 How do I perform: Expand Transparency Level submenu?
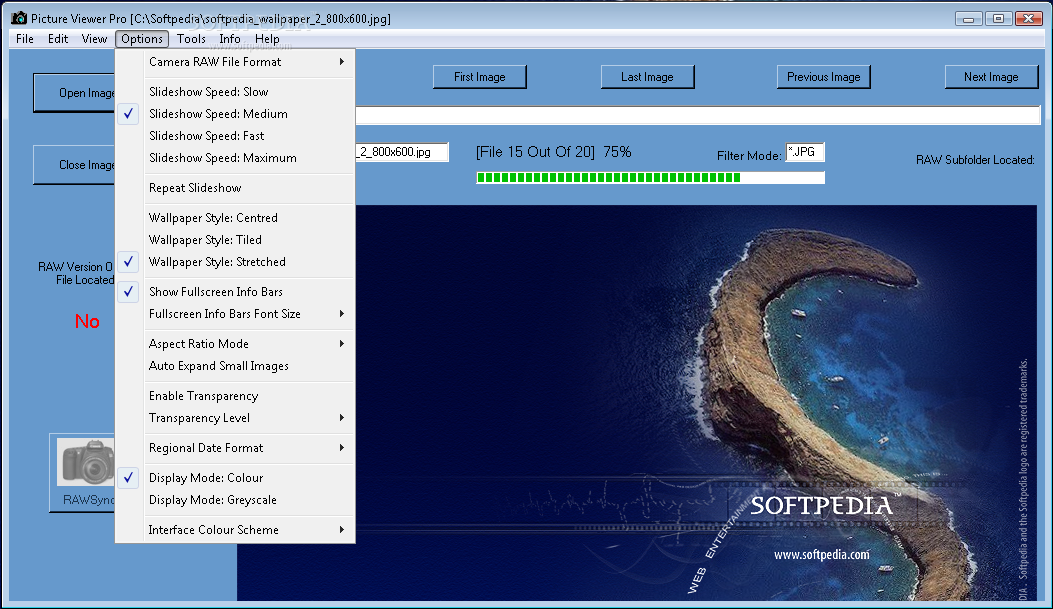(235, 418)
